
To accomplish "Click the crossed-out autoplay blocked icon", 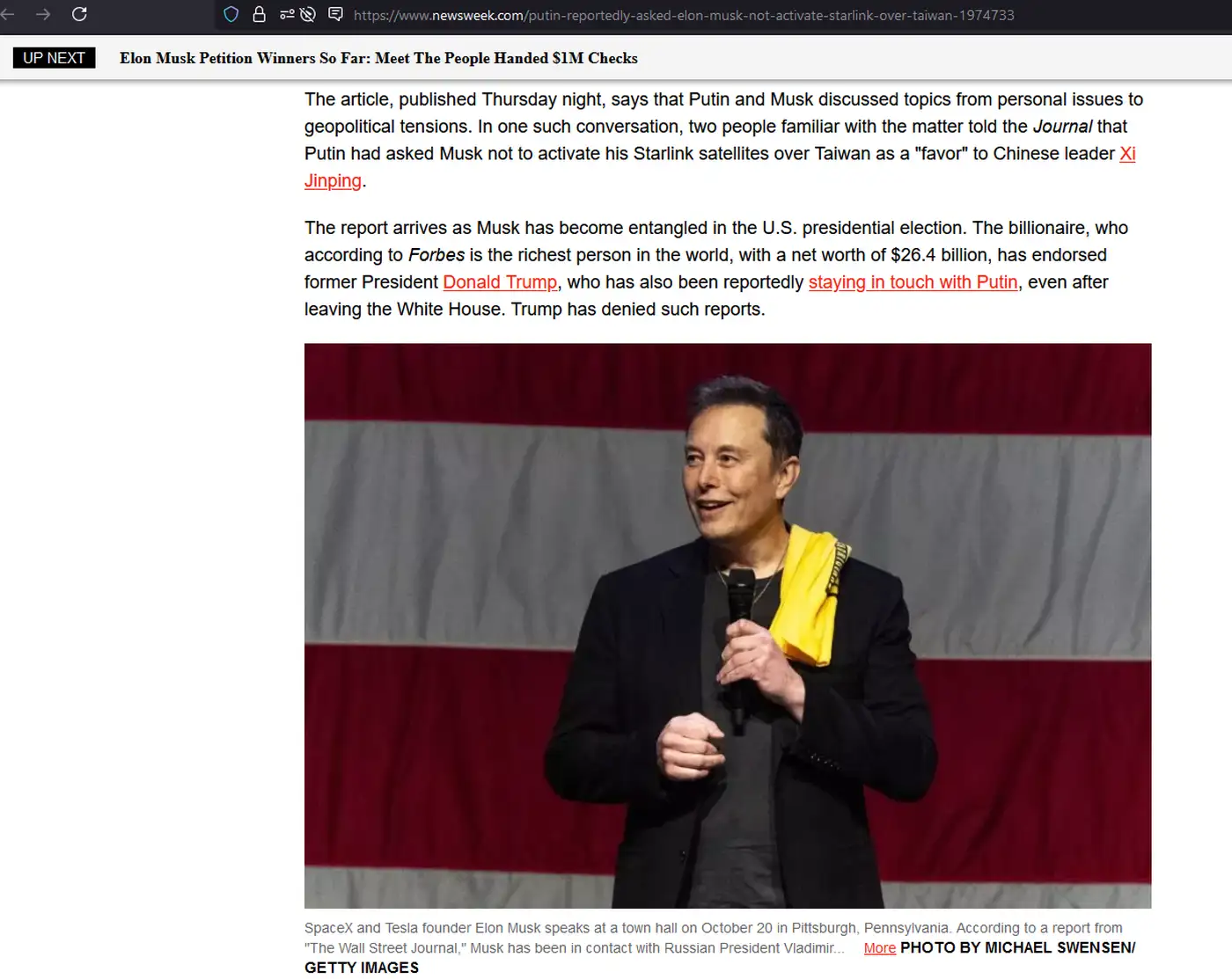I will (308, 14).
